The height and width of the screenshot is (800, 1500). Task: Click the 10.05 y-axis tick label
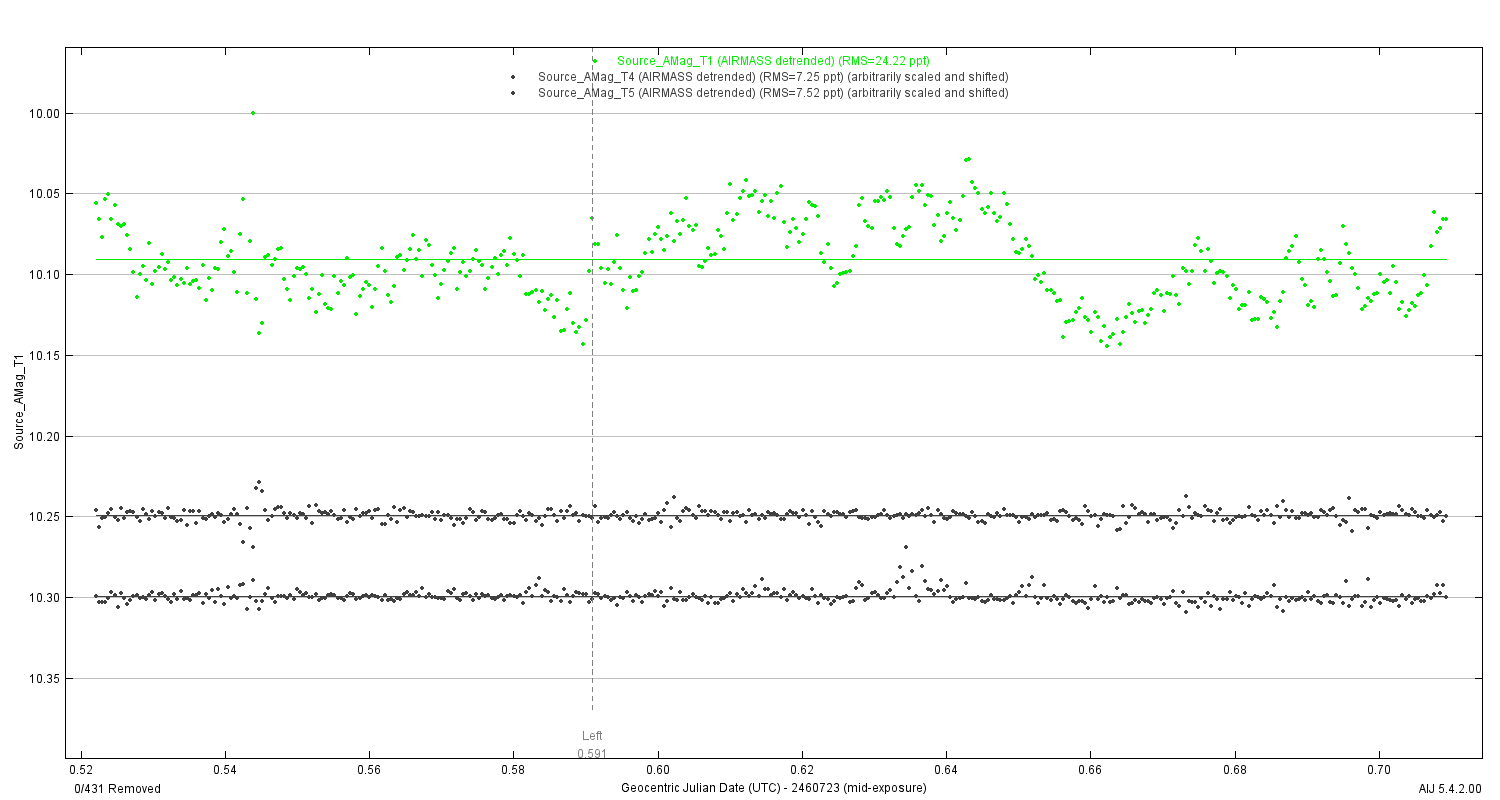click(47, 194)
